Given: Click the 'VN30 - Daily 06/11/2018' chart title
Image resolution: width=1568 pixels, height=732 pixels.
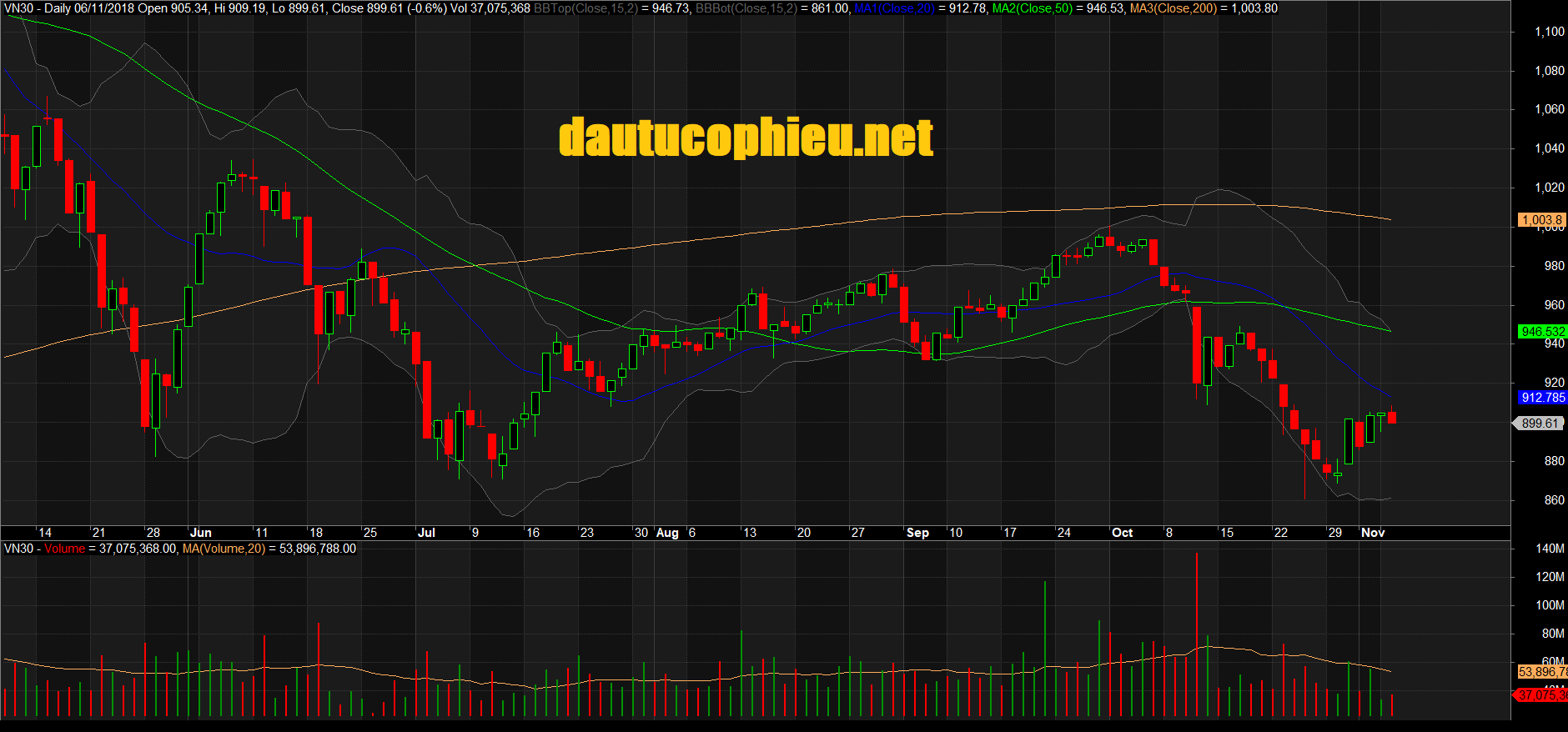Looking at the screenshot, I should [68, 8].
